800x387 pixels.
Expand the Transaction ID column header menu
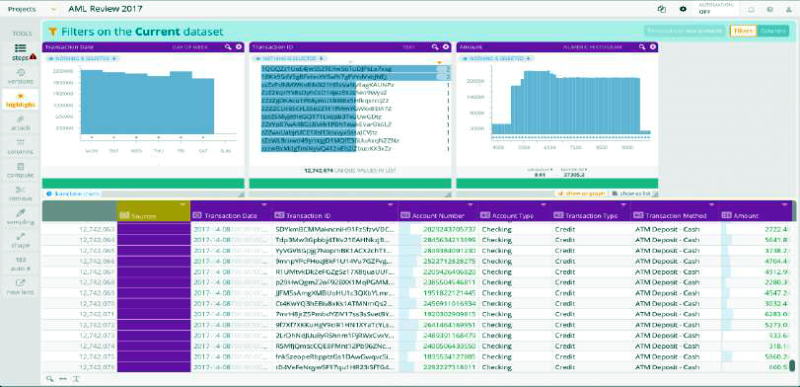click(390, 204)
